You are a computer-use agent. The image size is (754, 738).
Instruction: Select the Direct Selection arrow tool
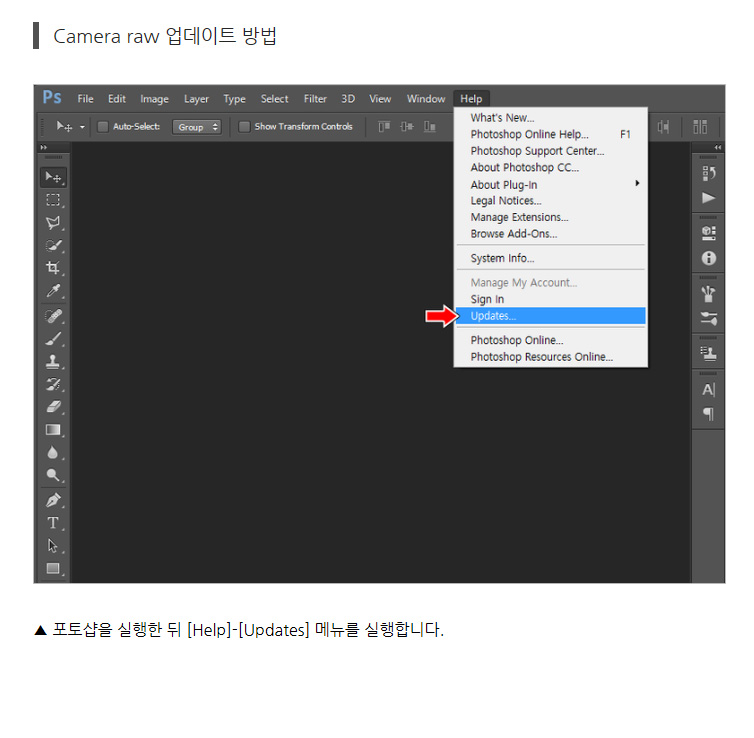click(x=53, y=546)
